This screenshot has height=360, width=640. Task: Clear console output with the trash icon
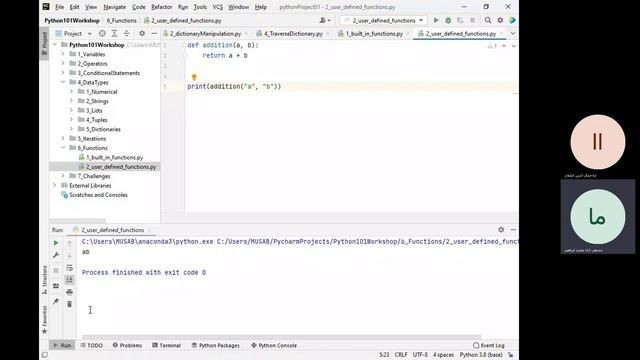pyautogui.click(x=69, y=304)
